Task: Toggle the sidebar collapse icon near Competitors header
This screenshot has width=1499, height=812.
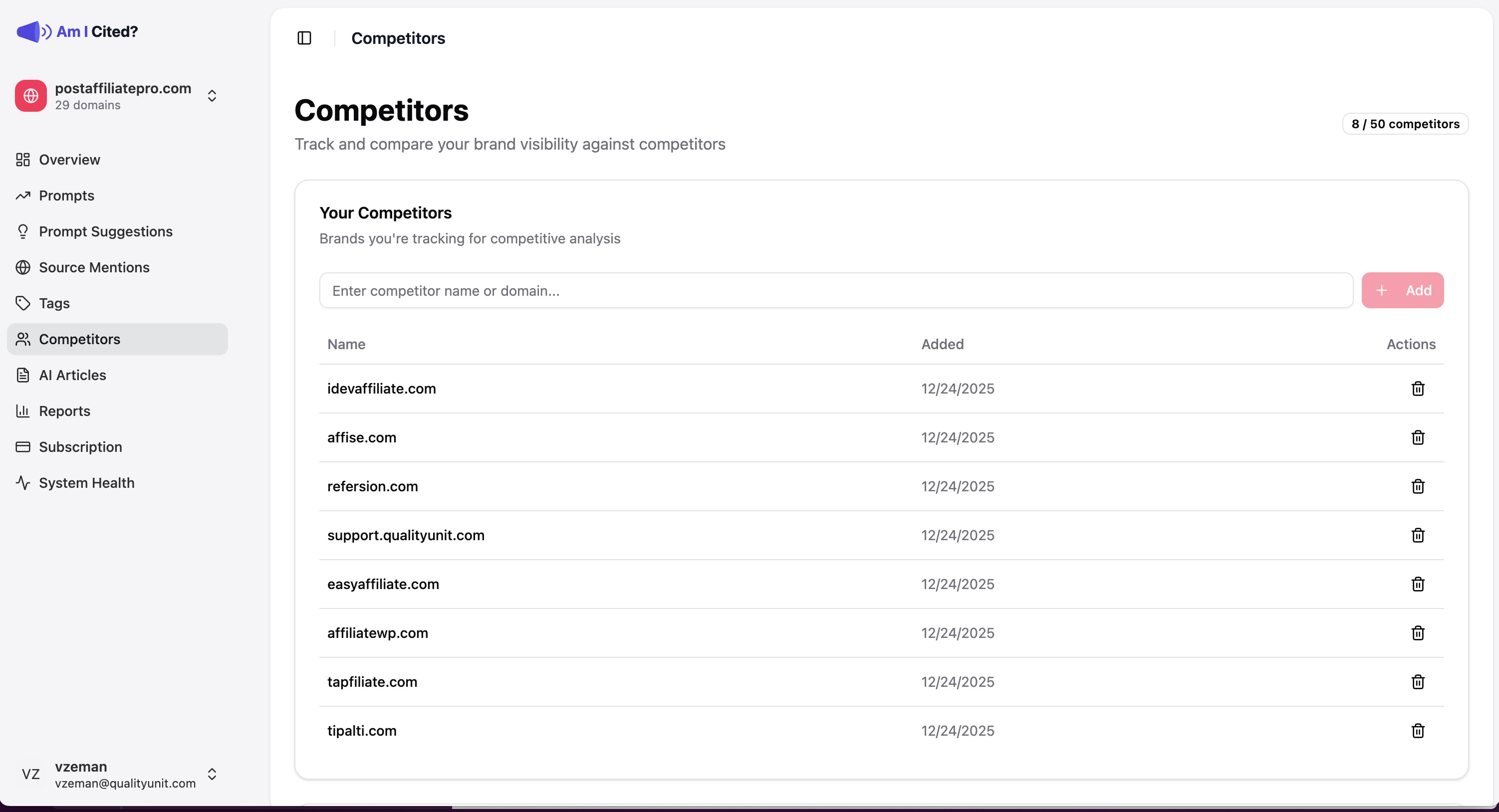Action: [x=304, y=38]
